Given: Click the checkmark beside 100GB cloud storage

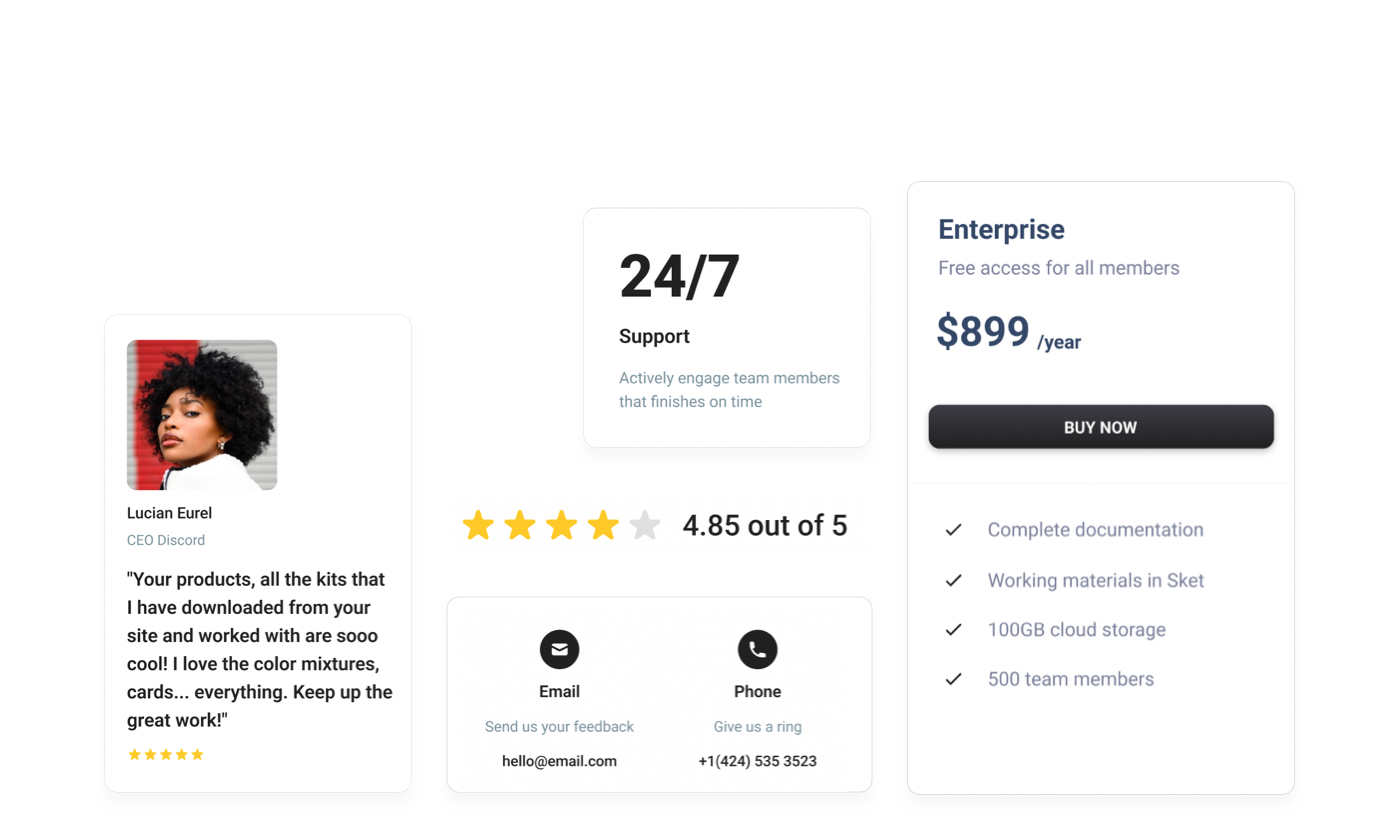Looking at the screenshot, I should [953, 630].
